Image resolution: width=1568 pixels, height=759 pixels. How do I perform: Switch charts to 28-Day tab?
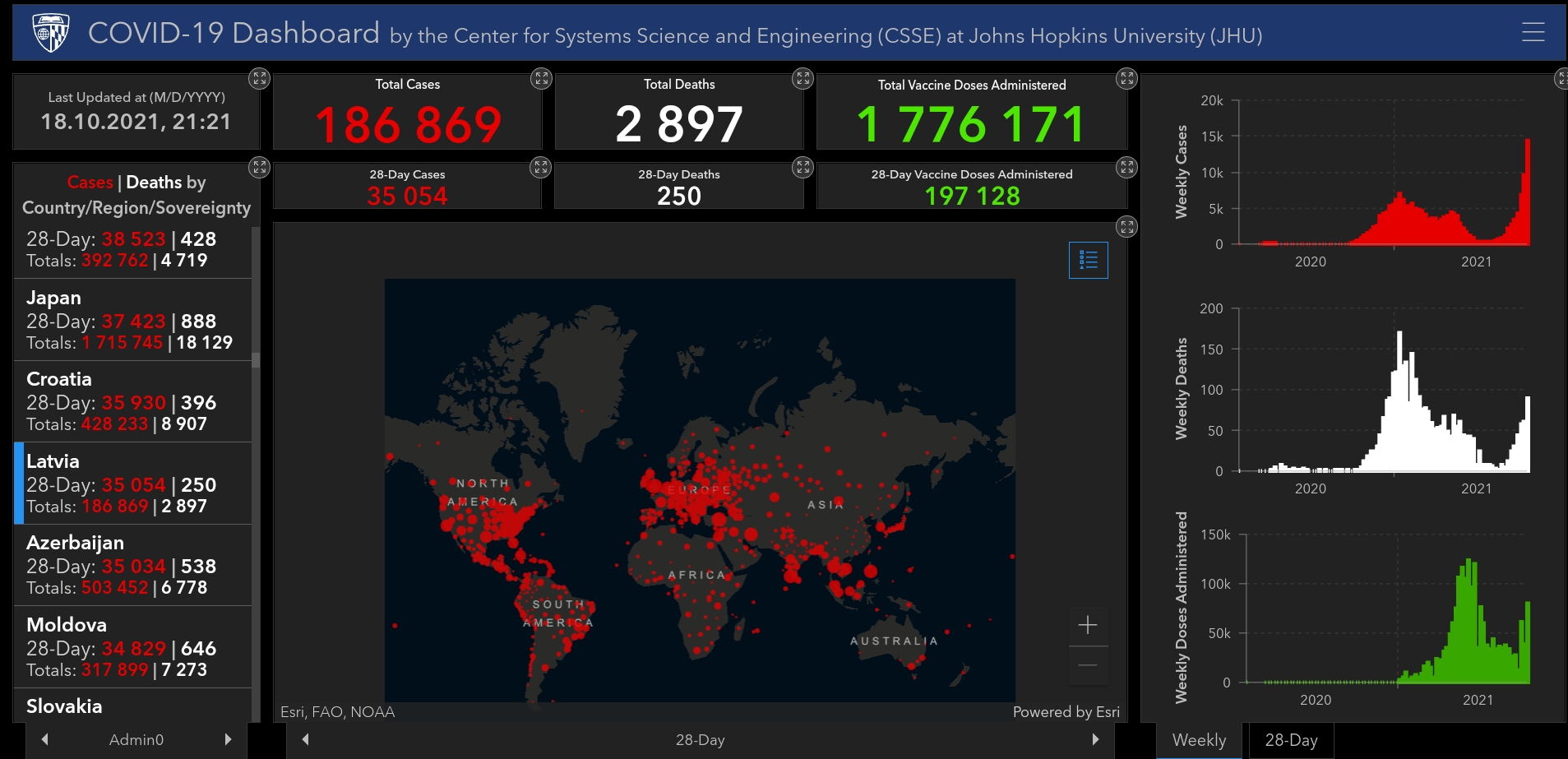tap(1291, 740)
